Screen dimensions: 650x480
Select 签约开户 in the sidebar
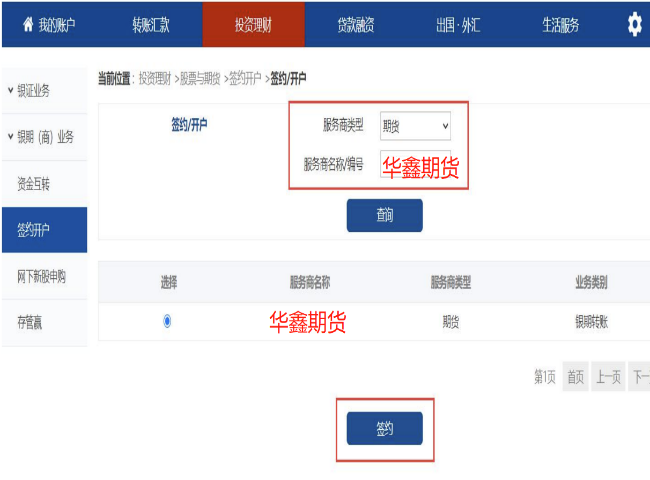pyautogui.click(x=34, y=230)
